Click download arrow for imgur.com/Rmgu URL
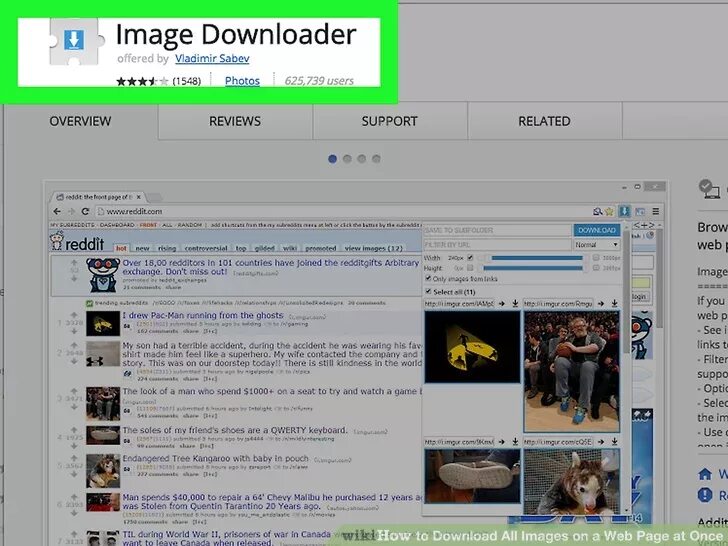 tap(614, 304)
